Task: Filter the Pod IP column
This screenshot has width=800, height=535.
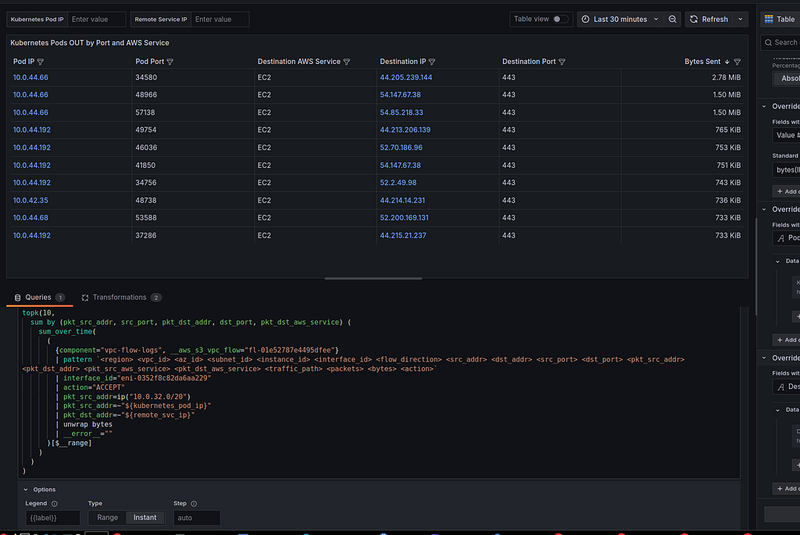Action: point(40,62)
